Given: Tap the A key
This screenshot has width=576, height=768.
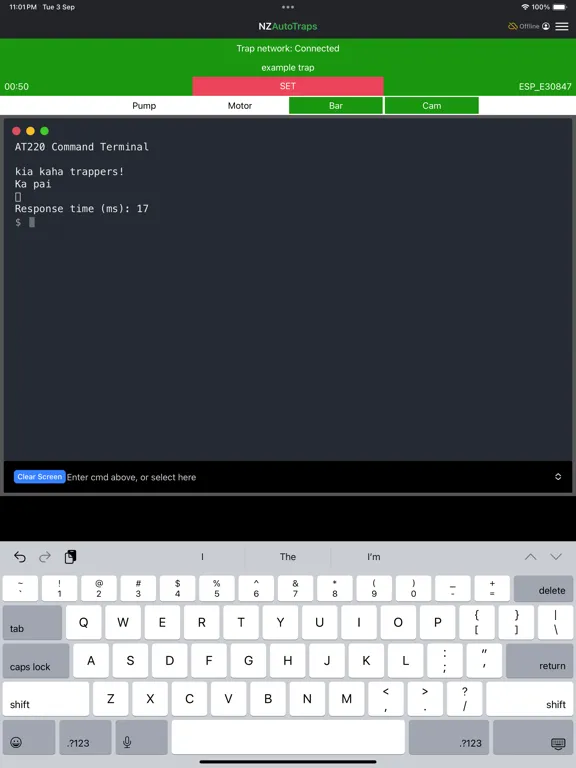Looking at the screenshot, I should pos(91,661).
